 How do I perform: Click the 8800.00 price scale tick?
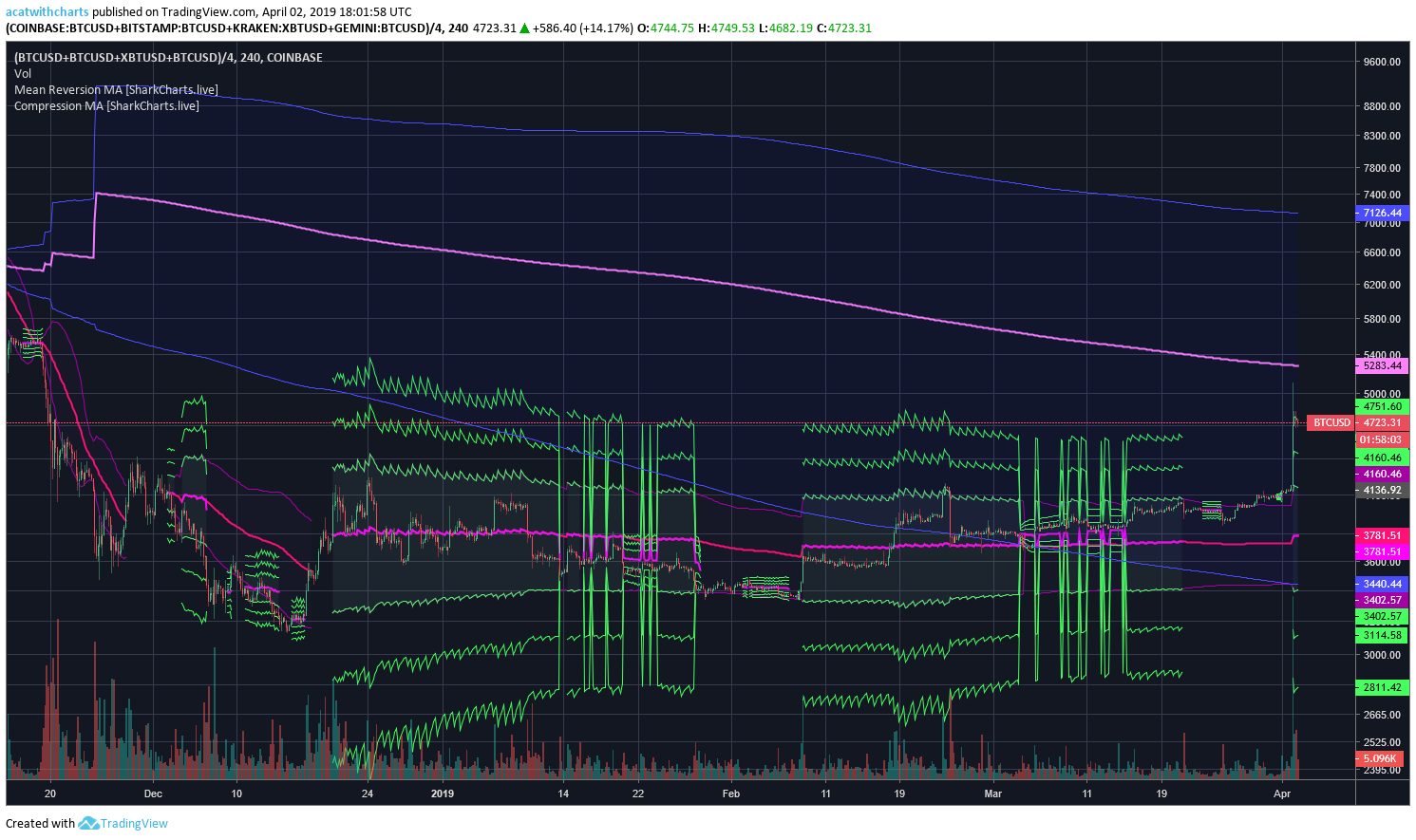[x=1382, y=106]
